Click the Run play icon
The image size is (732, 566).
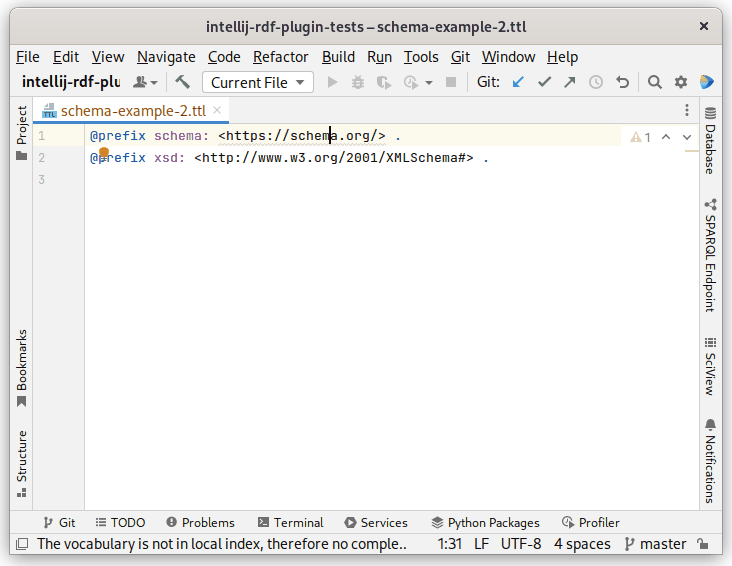coord(332,83)
